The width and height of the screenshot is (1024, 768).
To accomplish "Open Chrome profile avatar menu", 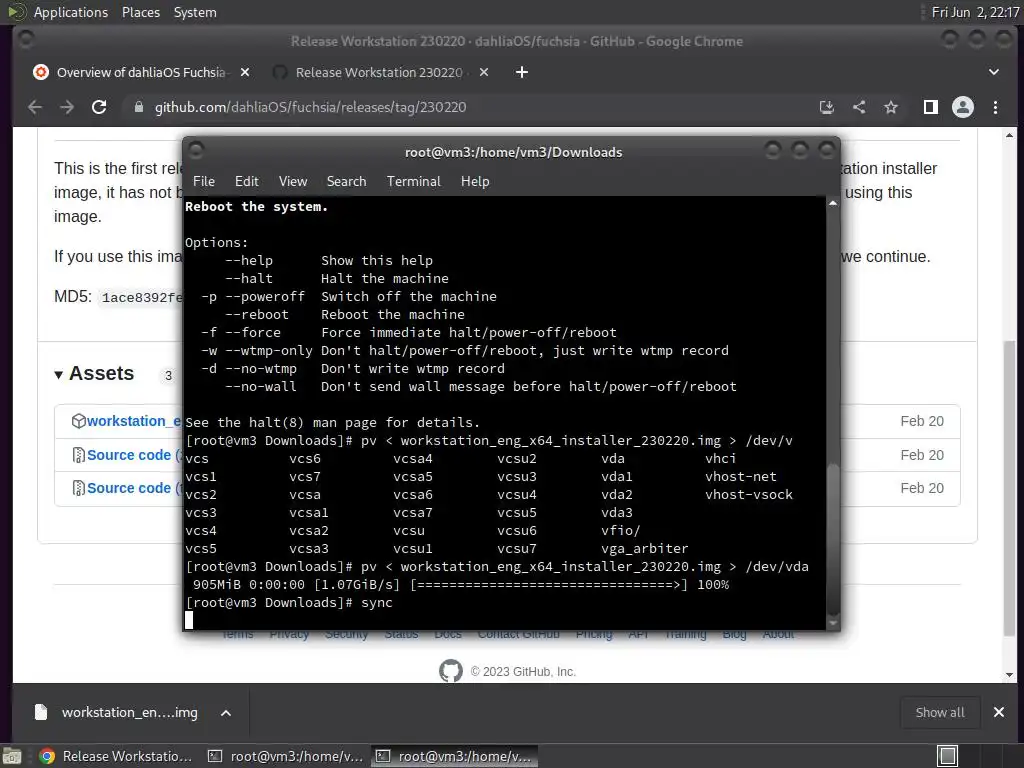I will tap(963, 107).
